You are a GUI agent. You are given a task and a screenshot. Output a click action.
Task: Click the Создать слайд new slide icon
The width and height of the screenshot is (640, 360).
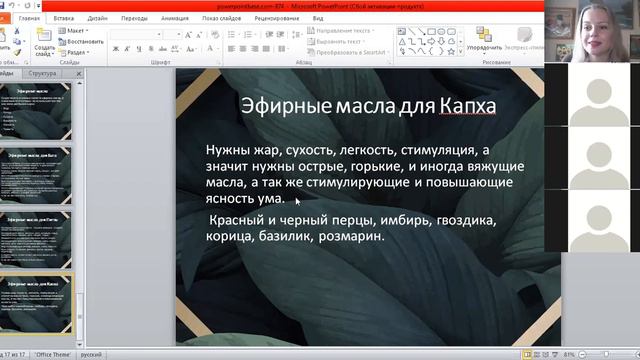[44, 35]
